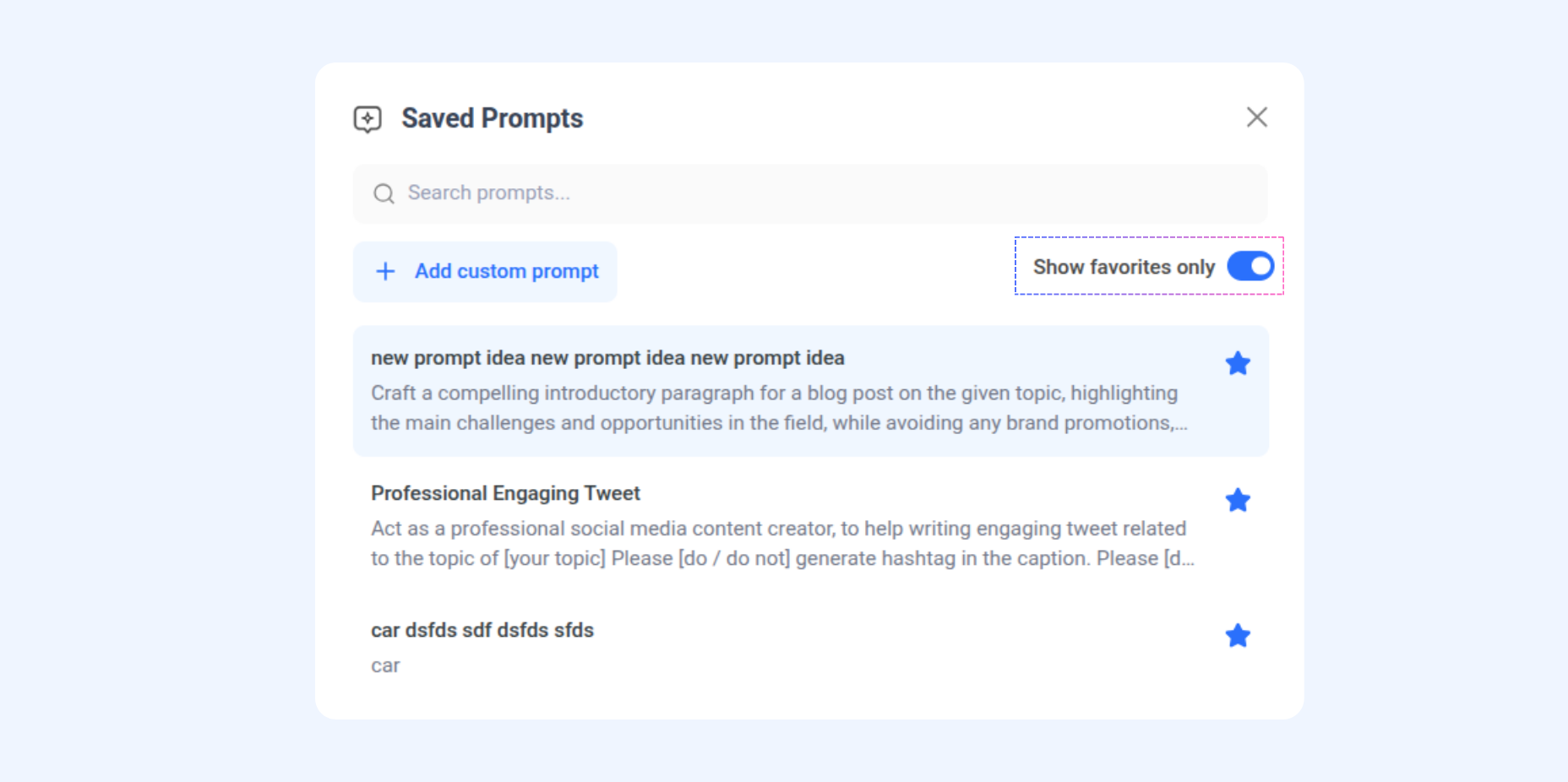Unstar the Professional Engaging Tweet prompt
The width and height of the screenshot is (1568, 782).
(1237, 501)
